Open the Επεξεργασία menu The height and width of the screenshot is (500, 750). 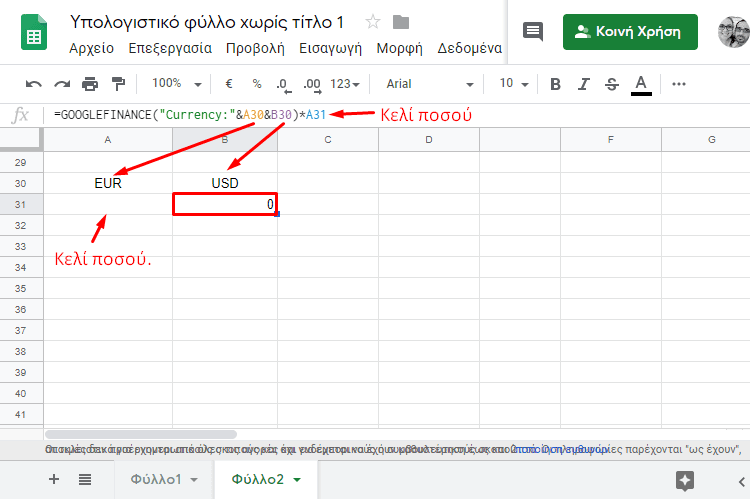click(170, 48)
